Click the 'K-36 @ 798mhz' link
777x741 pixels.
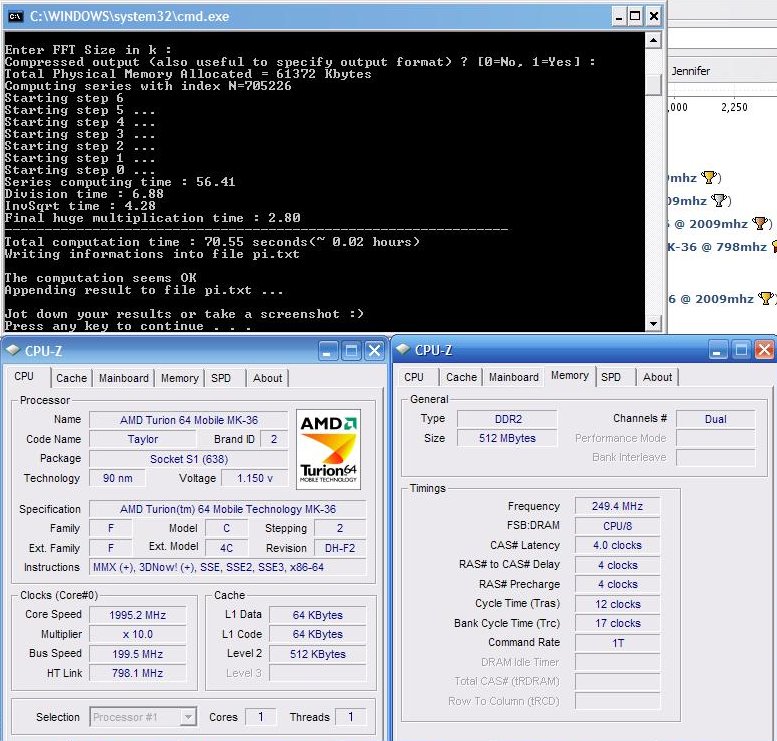(x=717, y=246)
